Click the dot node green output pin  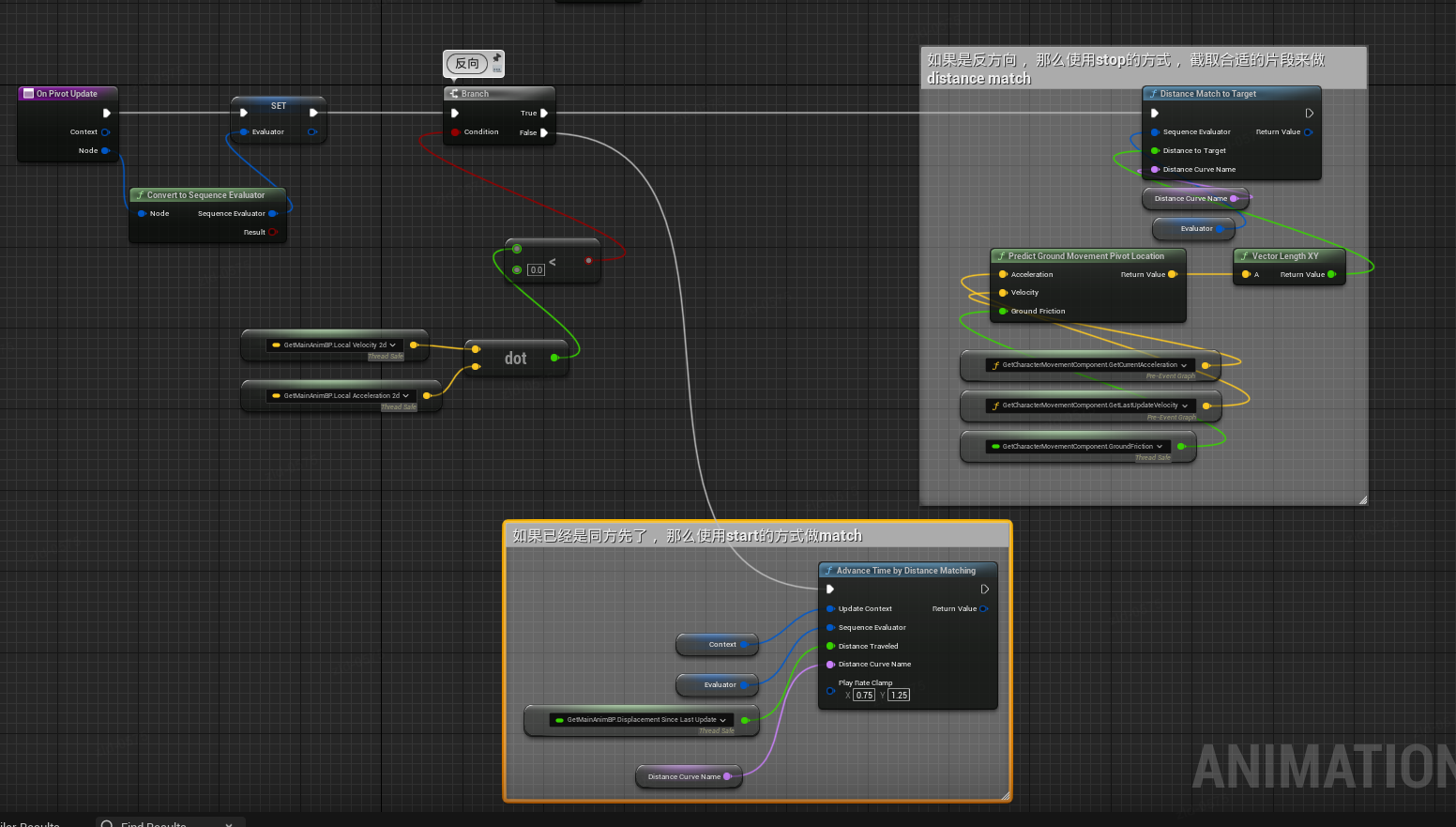click(x=554, y=358)
